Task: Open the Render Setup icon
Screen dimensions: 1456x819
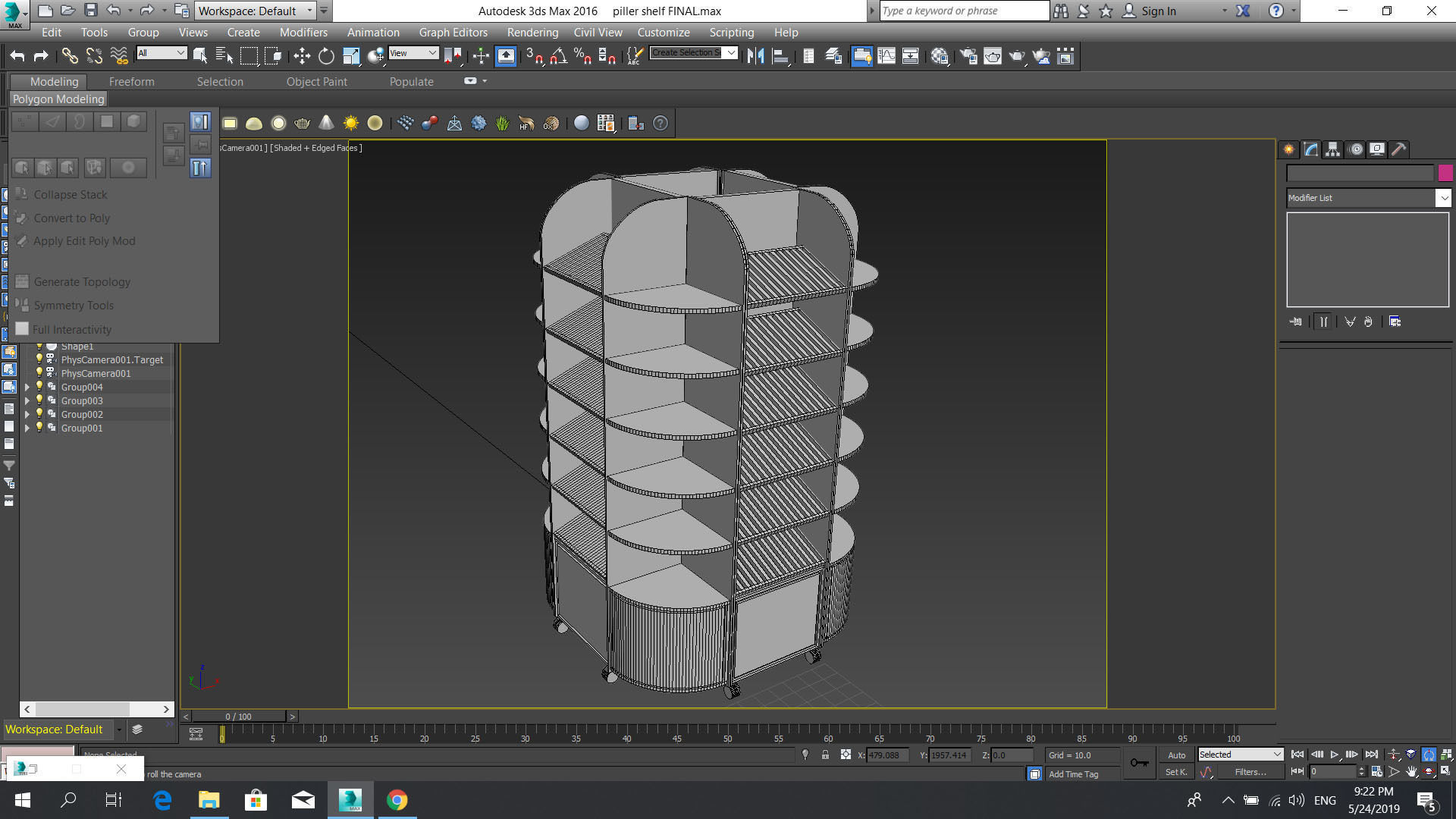Action: click(968, 56)
